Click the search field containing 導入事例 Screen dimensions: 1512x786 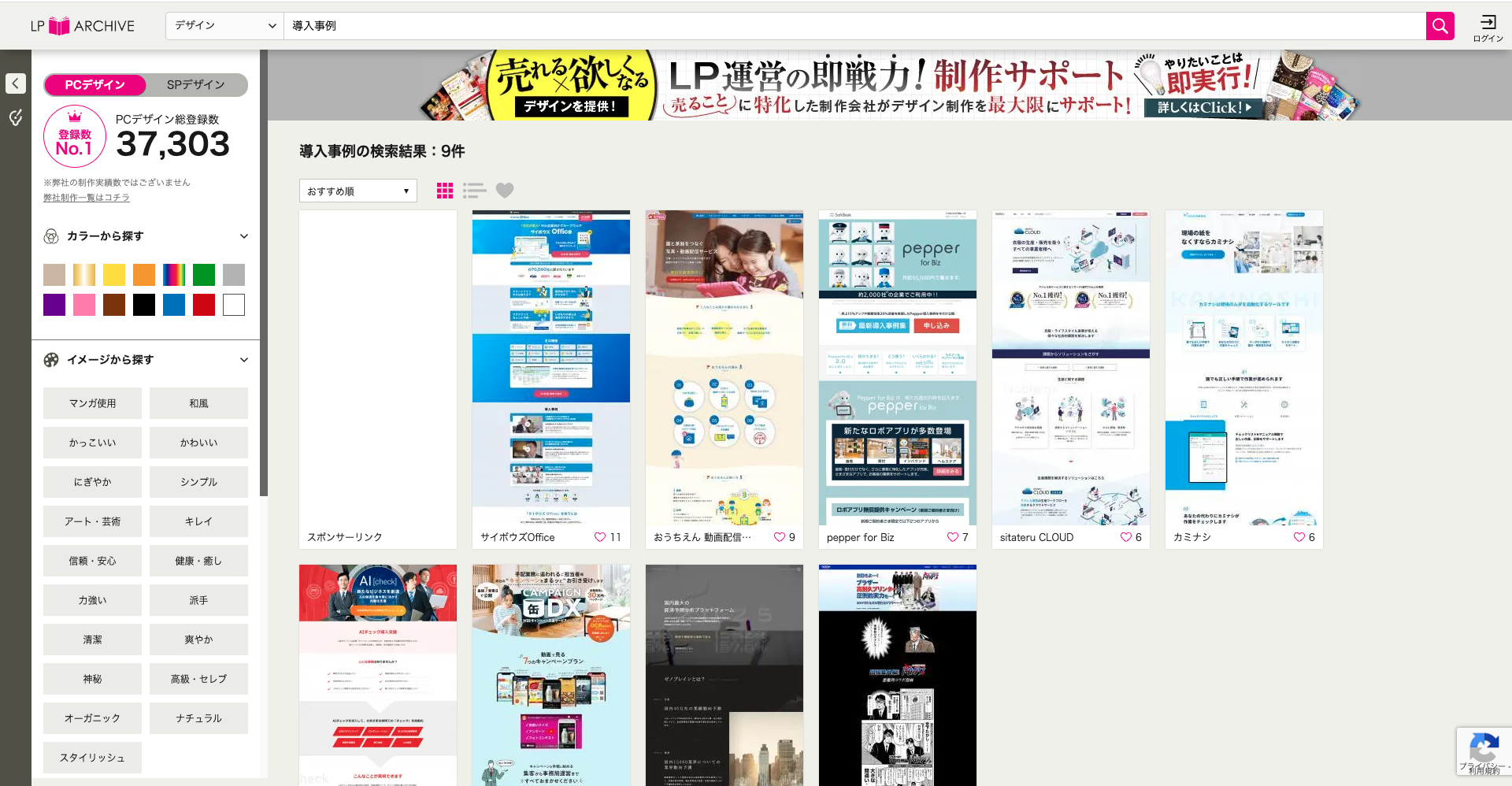click(x=854, y=26)
